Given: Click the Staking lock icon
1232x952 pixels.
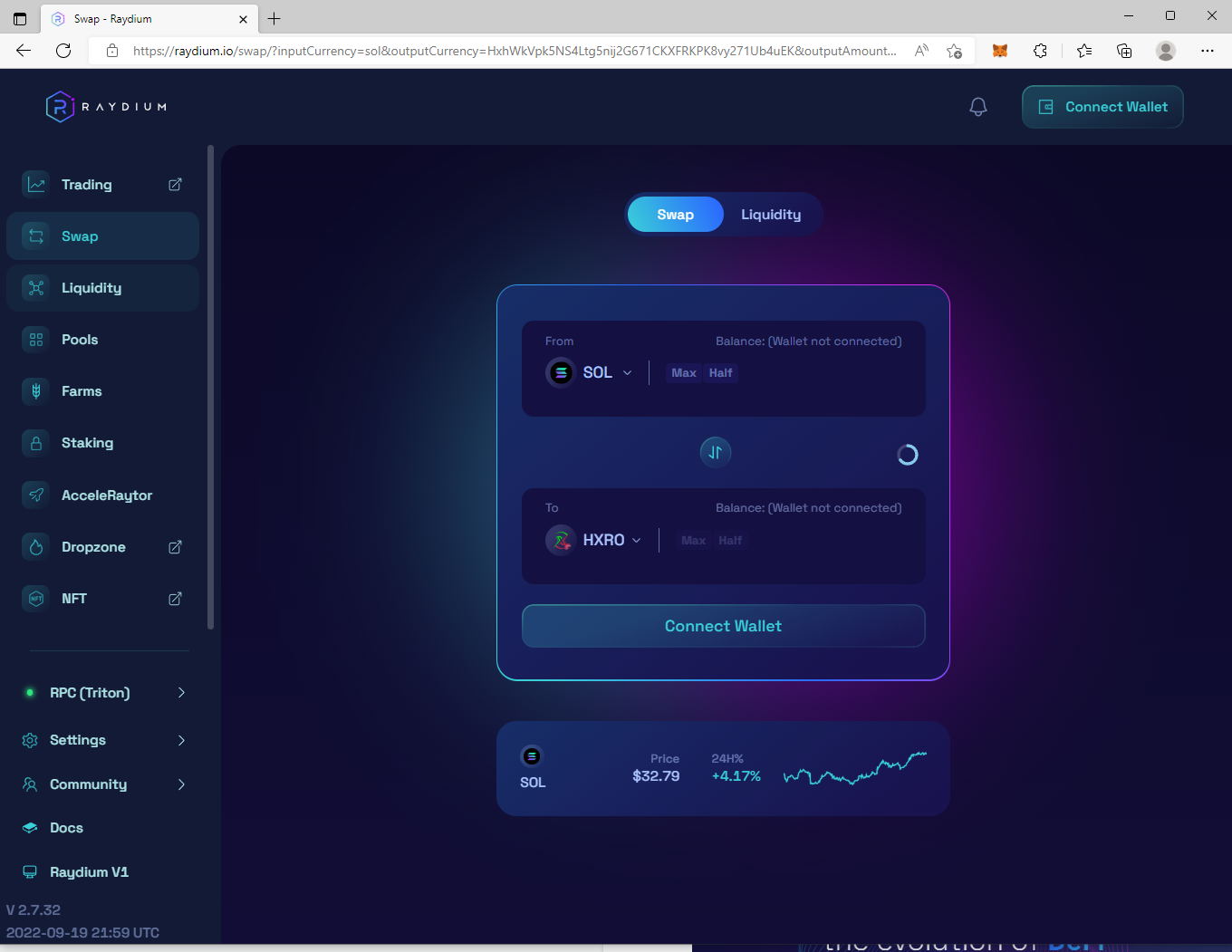Looking at the screenshot, I should pyautogui.click(x=36, y=443).
